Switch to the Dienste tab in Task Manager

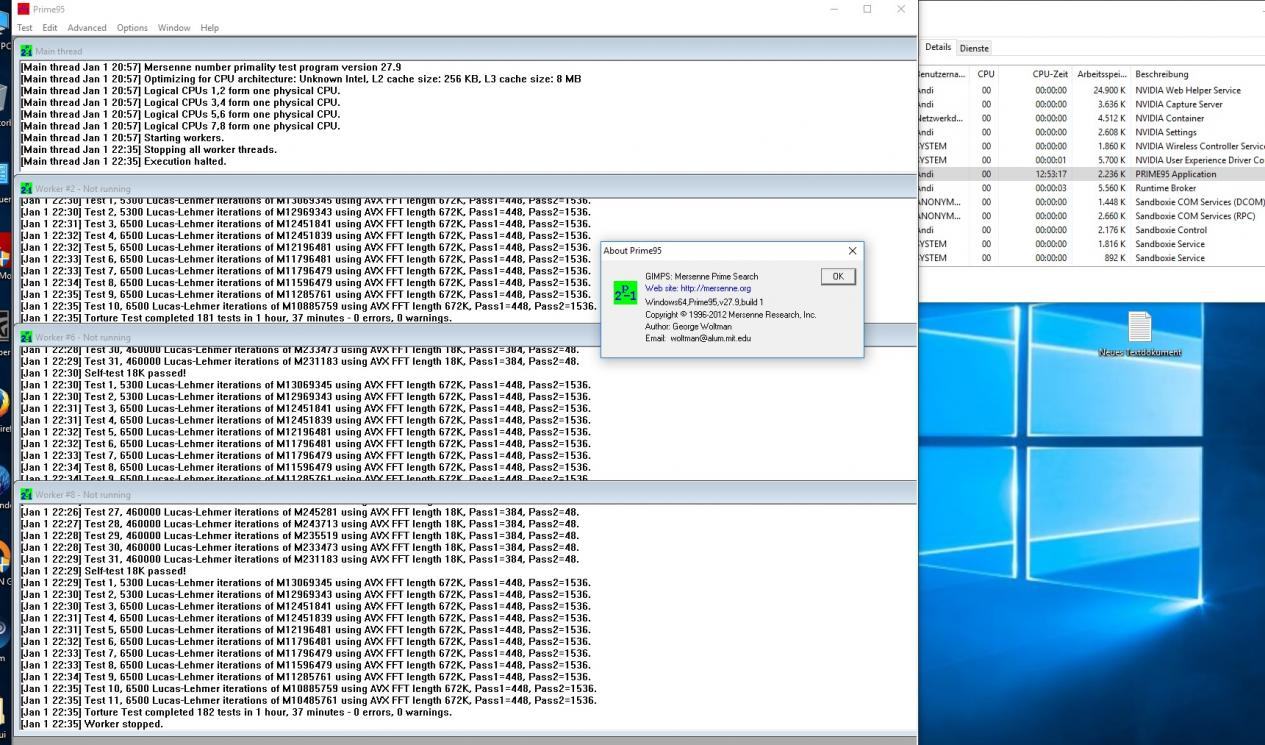pos(974,48)
